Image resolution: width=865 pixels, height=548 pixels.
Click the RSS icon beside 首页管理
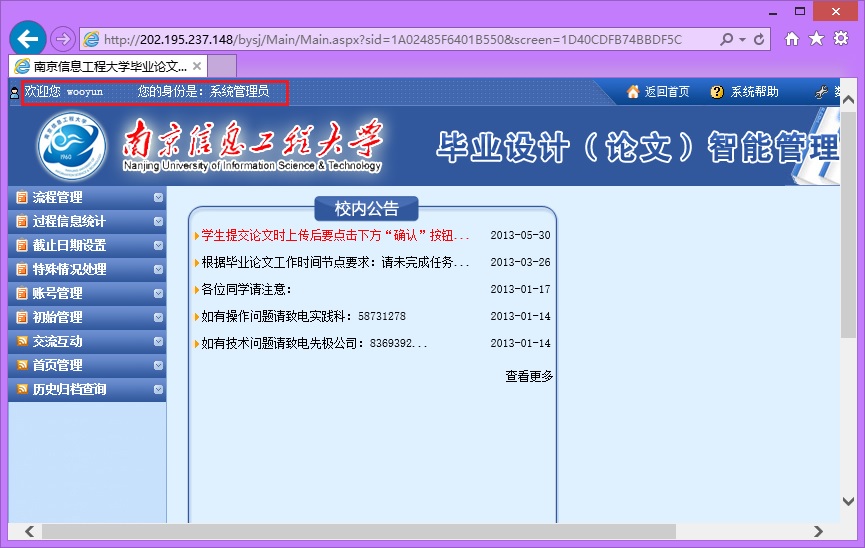(x=22, y=365)
